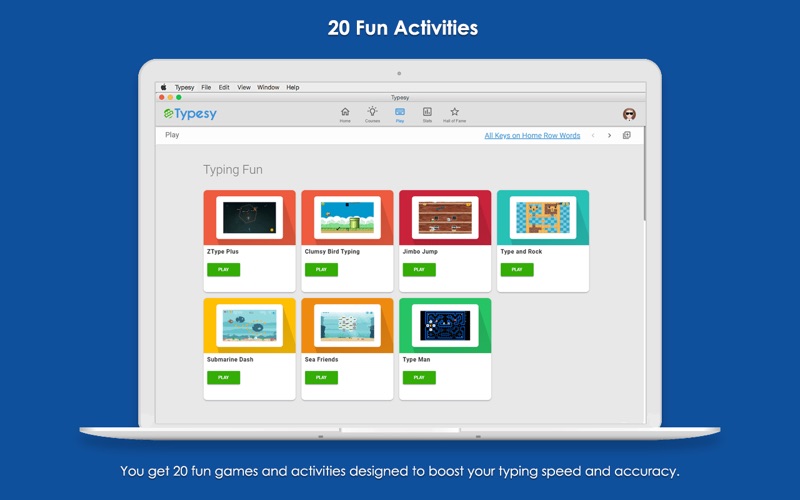
Task: Go to previous lesson arrow
Action: click(x=593, y=136)
